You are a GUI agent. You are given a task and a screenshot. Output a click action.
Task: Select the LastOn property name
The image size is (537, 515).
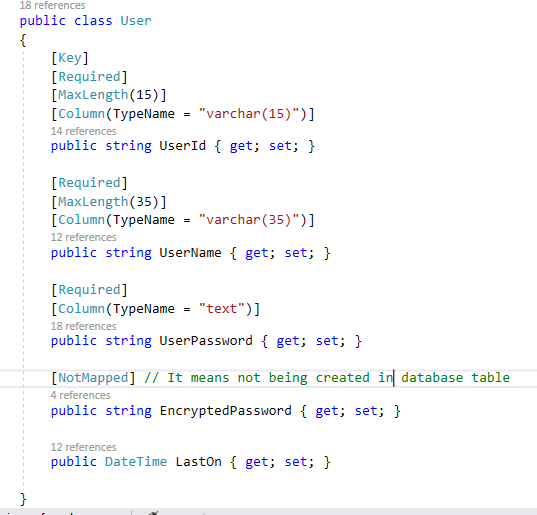click(x=198, y=462)
